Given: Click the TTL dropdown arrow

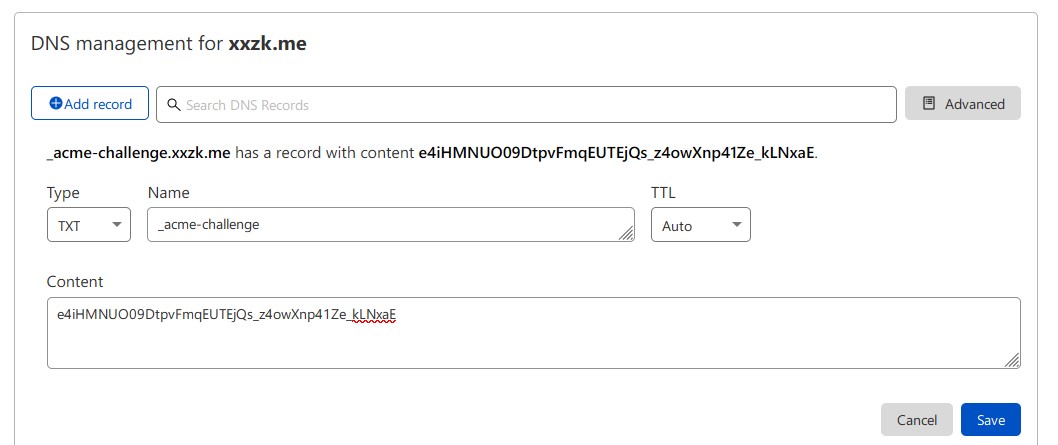Looking at the screenshot, I should tap(737, 225).
